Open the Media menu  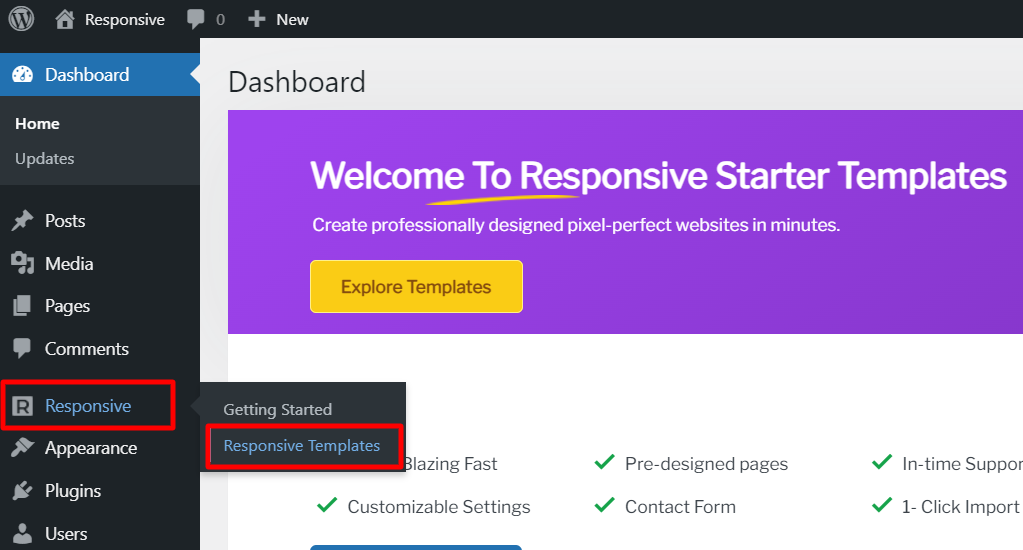click(x=69, y=264)
